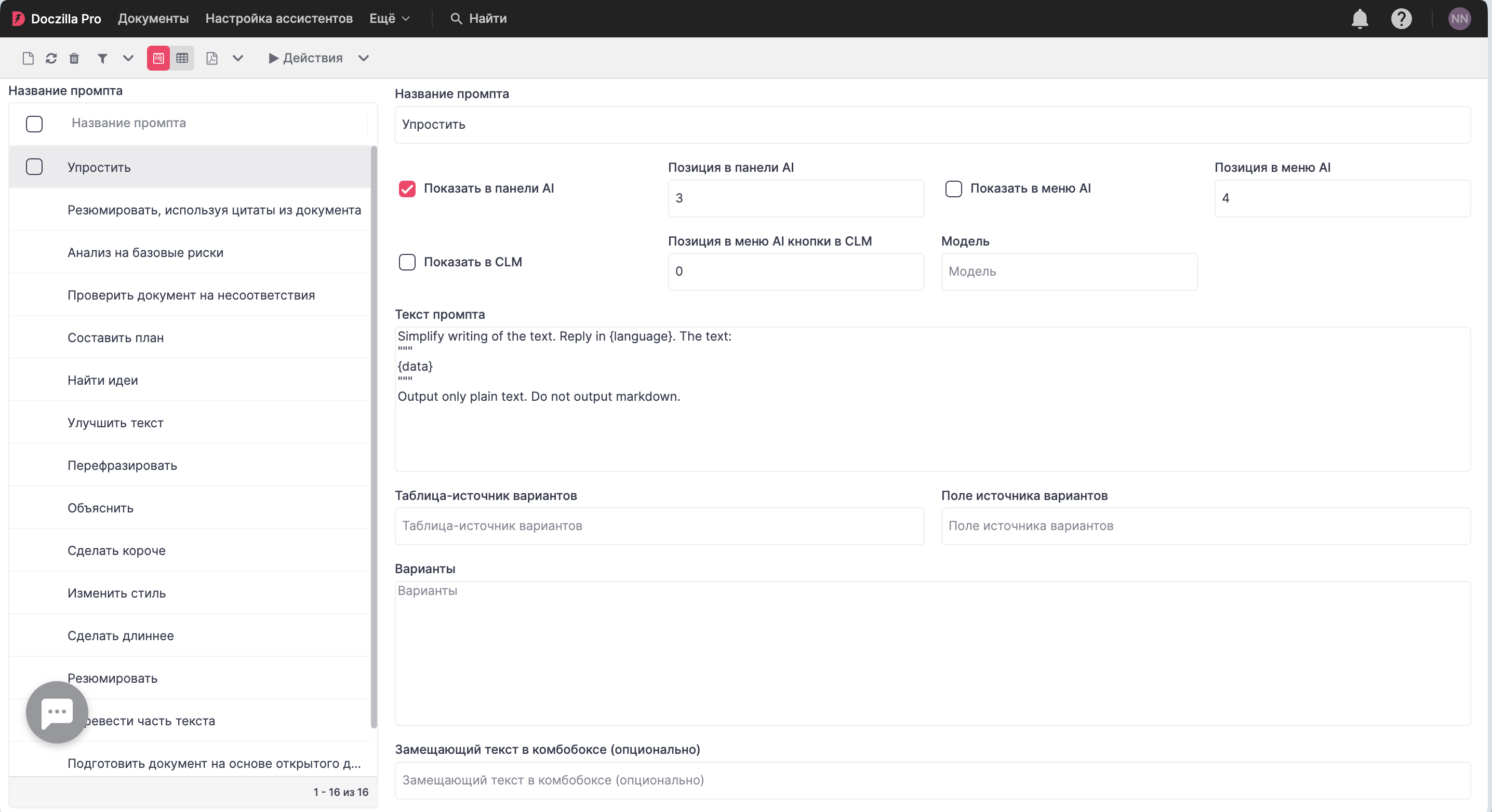Screen dimensions: 1492x812
Task: Open the NN user avatar menu
Action: (1459, 19)
